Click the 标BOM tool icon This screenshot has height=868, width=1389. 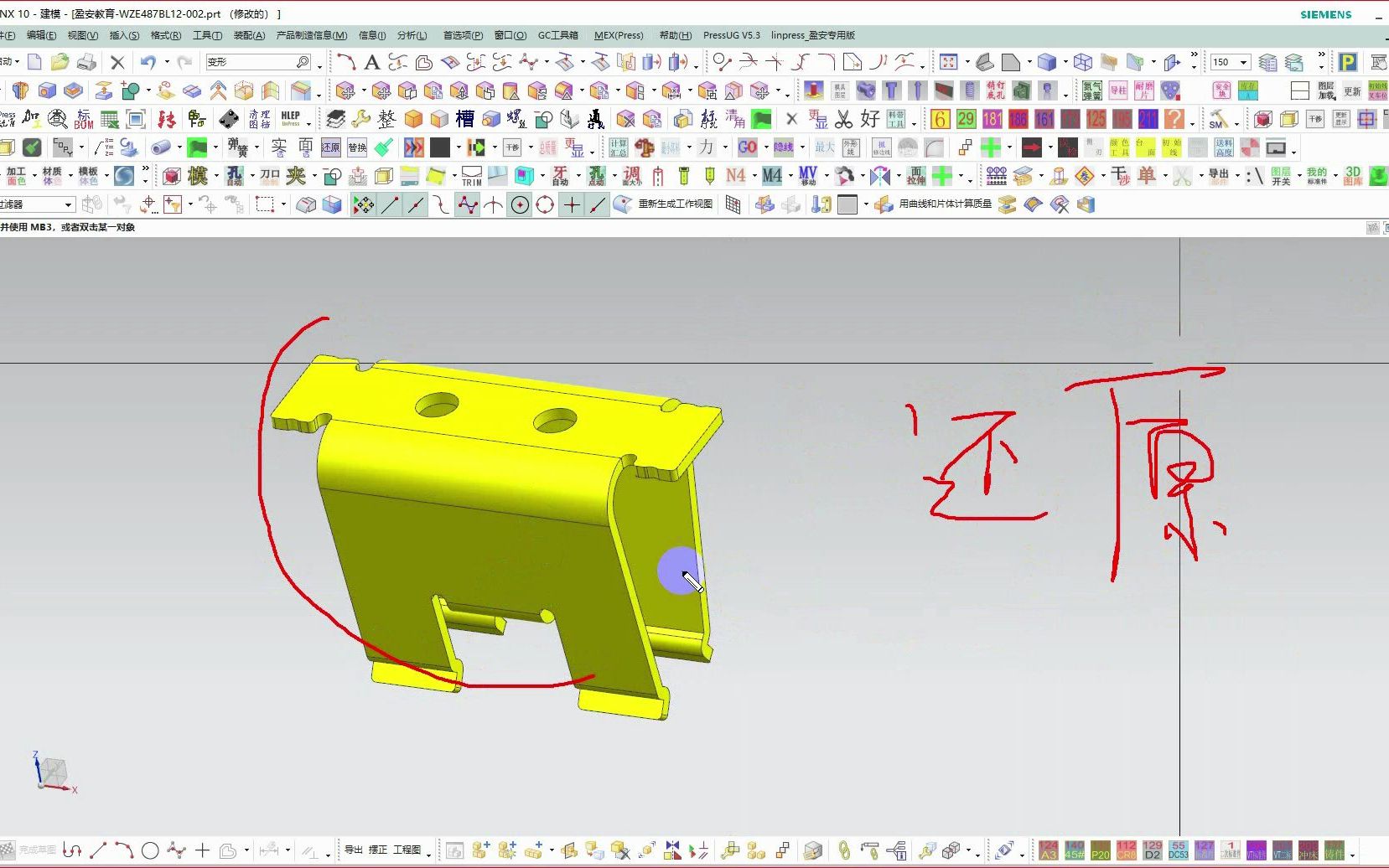(83, 120)
